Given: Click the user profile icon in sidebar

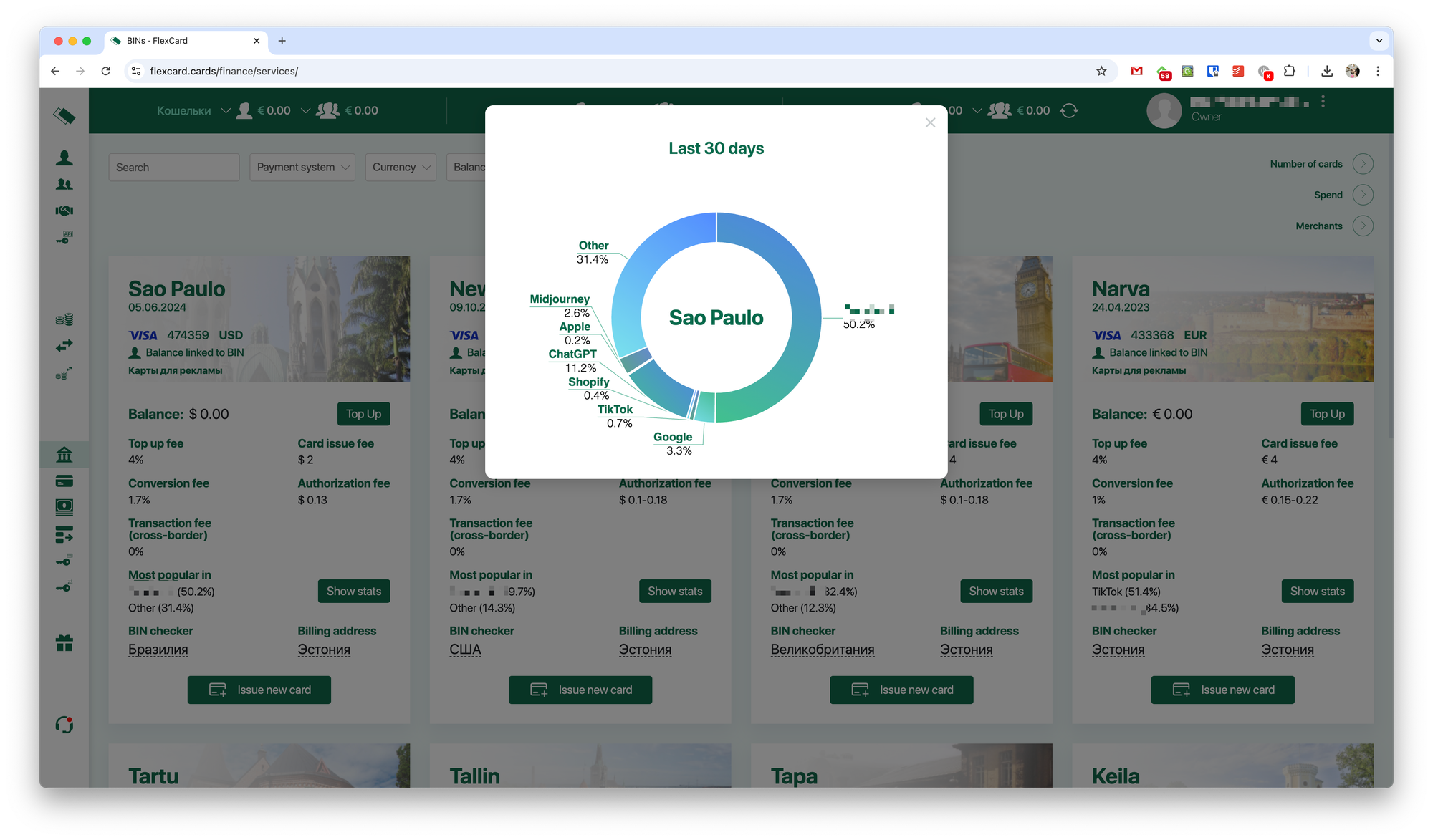Looking at the screenshot, I should [64, 158].
